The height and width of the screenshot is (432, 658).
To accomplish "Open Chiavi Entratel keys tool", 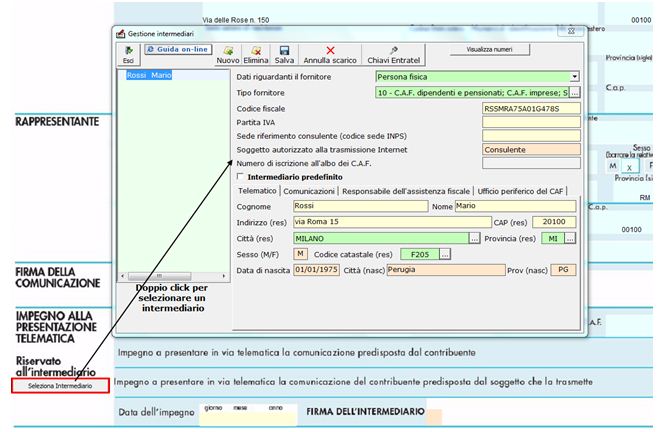I will point(393,55).
